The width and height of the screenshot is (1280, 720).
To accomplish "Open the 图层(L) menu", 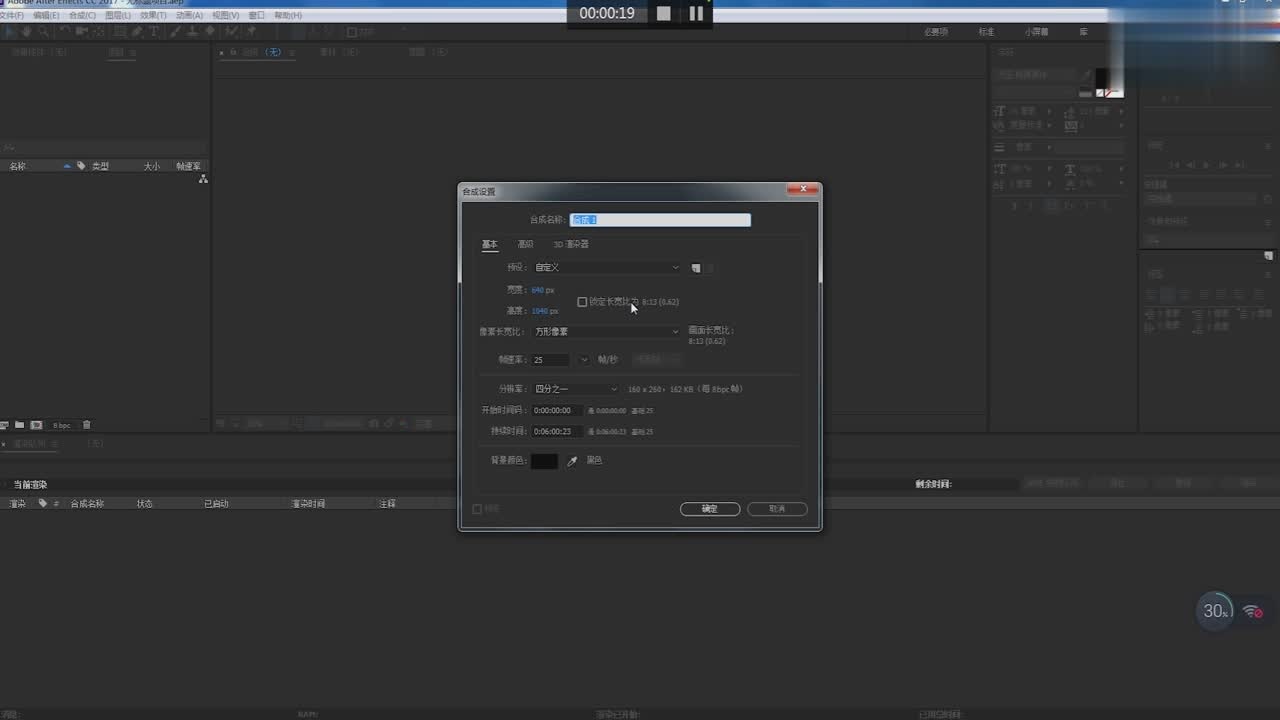I will point(117,16).
